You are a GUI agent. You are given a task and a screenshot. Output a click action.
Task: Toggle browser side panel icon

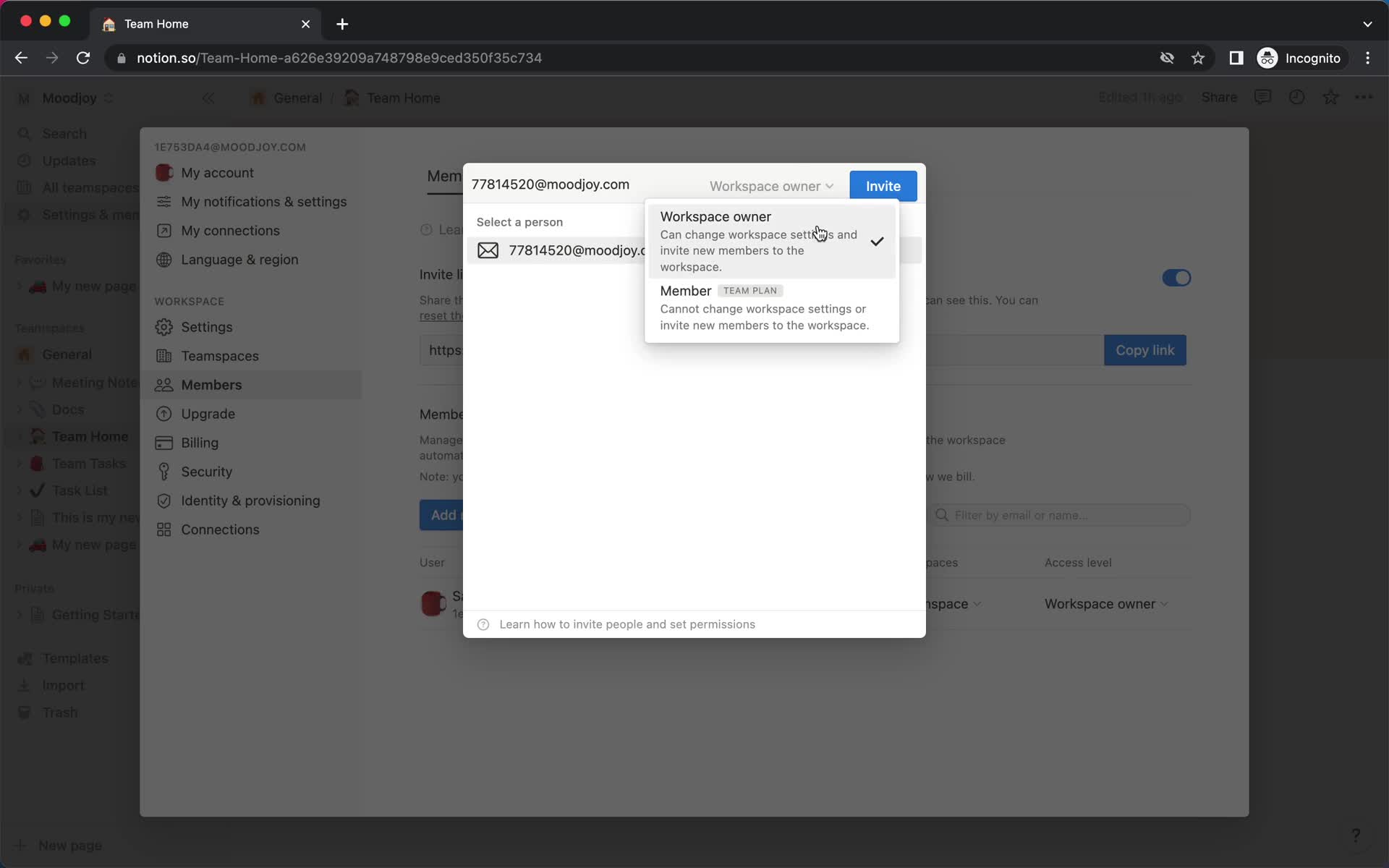(x=1236, y=58)
